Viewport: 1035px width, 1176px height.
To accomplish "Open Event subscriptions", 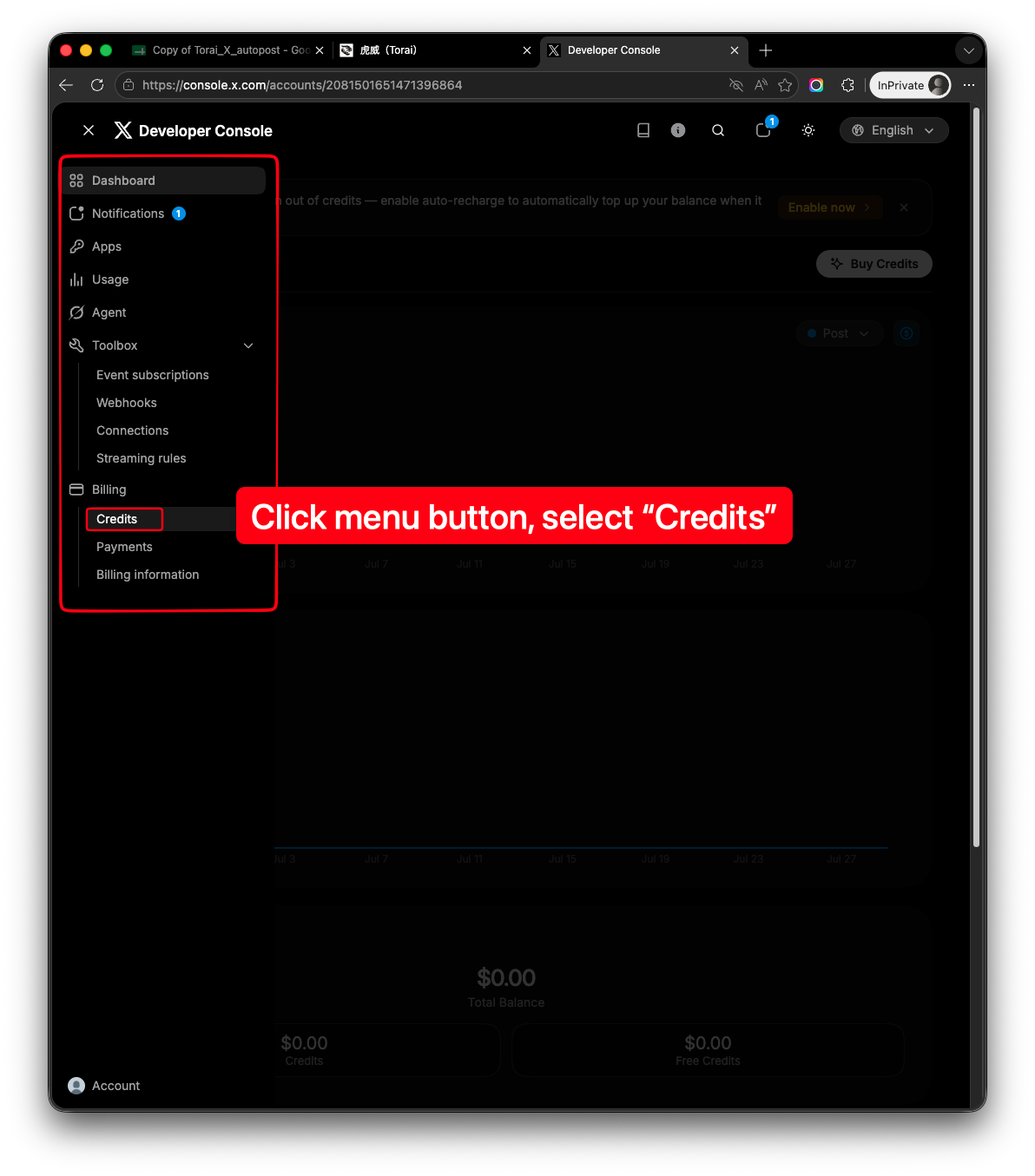I will click(153, 375).
